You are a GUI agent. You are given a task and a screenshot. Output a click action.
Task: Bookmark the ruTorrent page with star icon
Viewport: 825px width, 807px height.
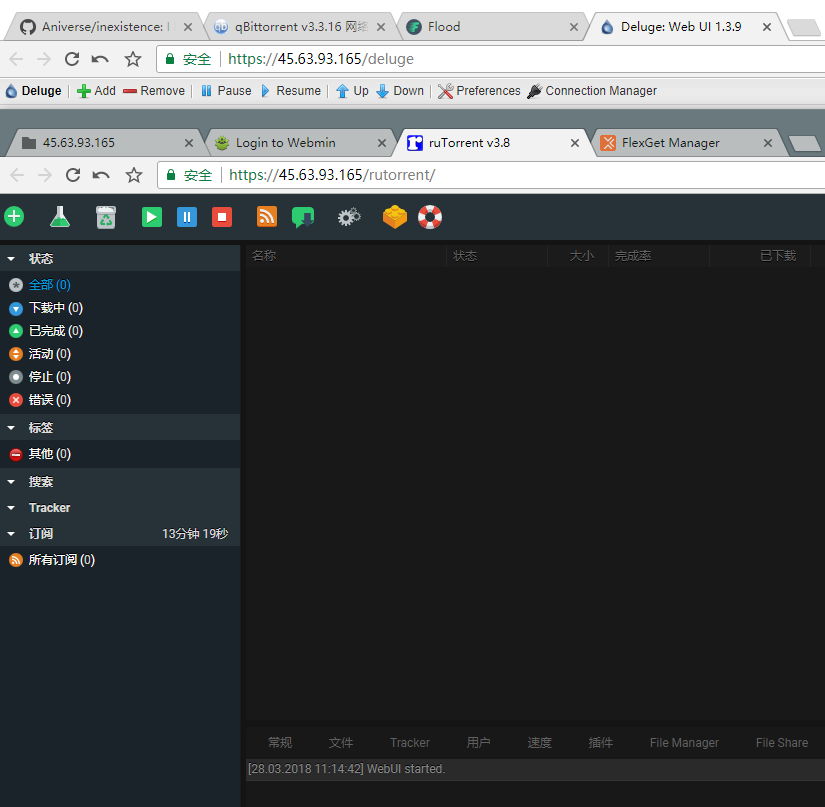pyautogui.click(x=134, y=175)
